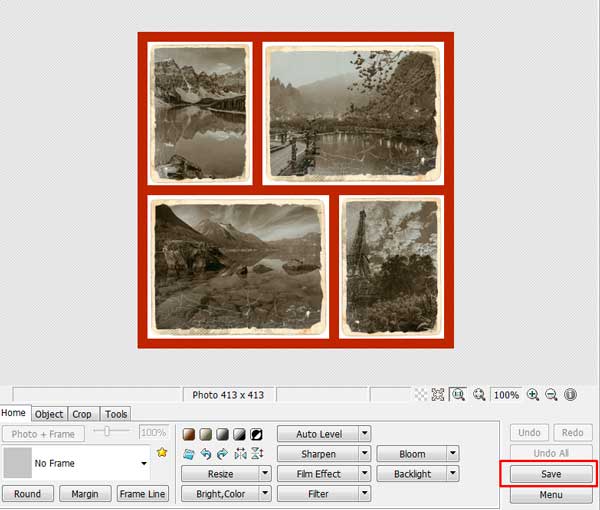The width and height of the screenshot is (600, 510).
Task: Zoom in with the plus magnifier
Action: 533,394
